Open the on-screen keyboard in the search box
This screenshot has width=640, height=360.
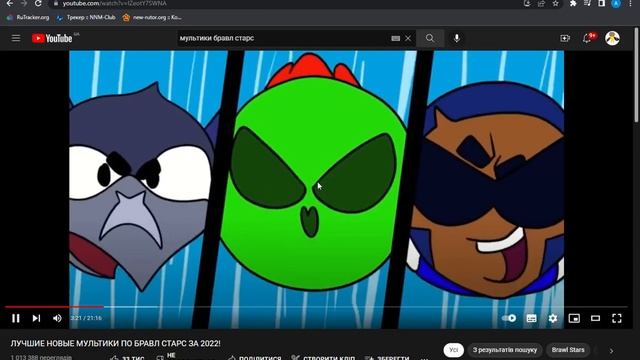[396, 38]
